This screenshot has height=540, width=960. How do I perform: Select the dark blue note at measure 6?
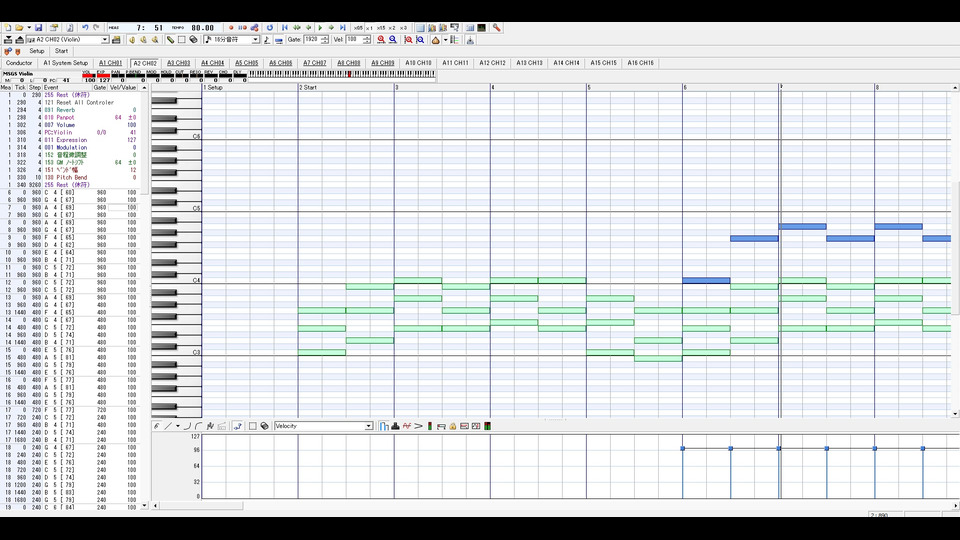706,280
